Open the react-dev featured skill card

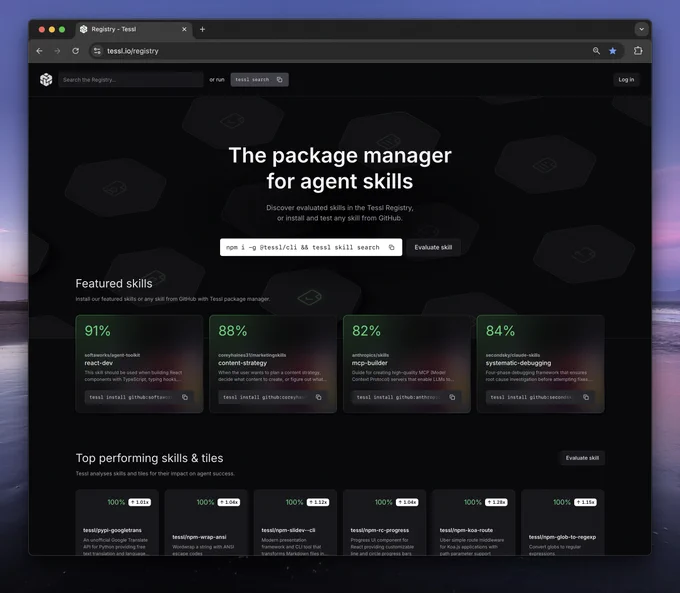pyautogui.click(x=139, y=364)
